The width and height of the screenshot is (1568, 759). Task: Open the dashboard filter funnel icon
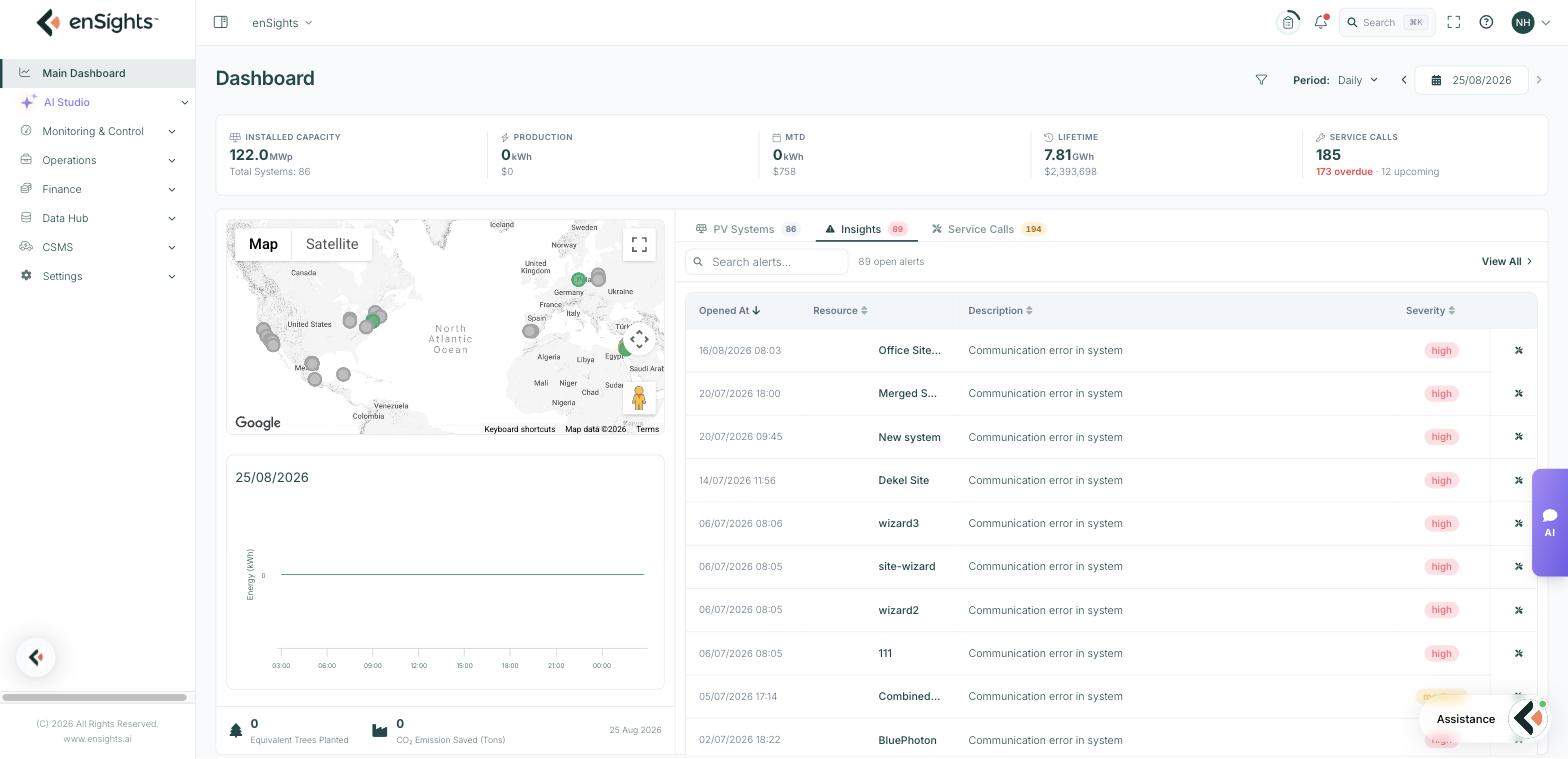(x=1261, y=80)
